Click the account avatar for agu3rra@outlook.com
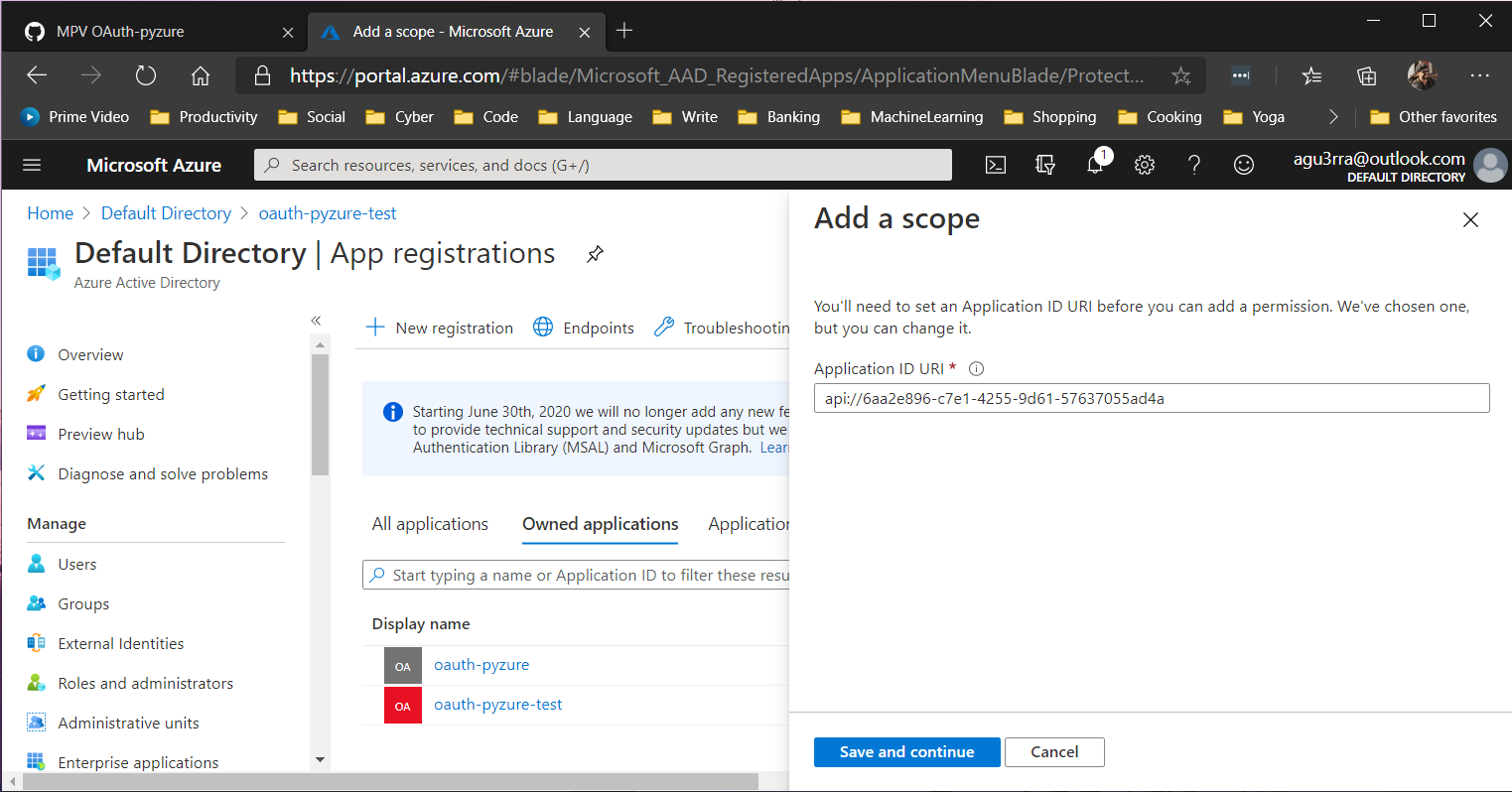Viewport: 1512px width, 792px height. point(1490,165)
